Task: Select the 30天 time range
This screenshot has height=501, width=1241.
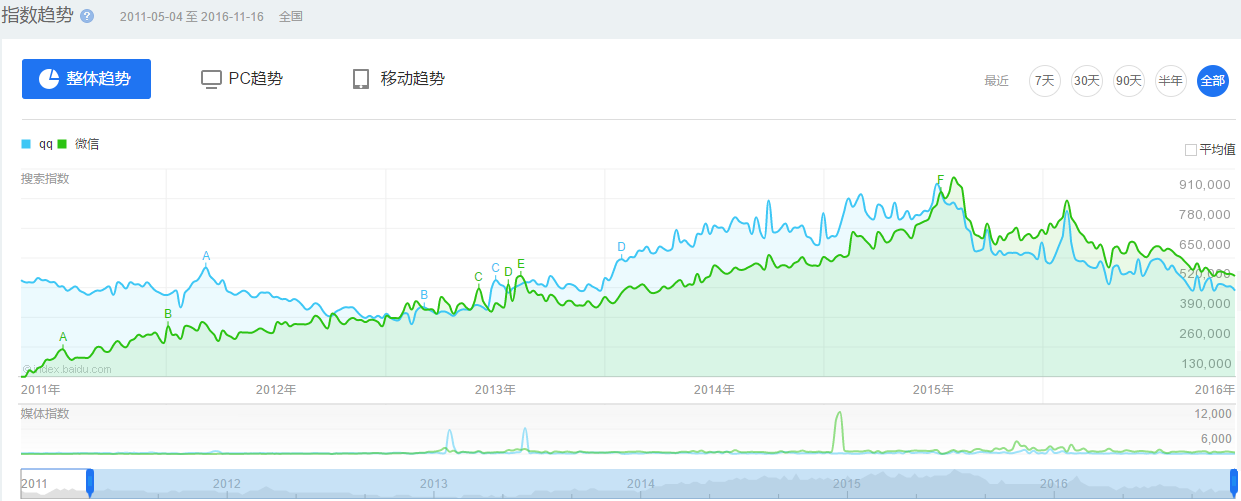Action: [1086, 81]
